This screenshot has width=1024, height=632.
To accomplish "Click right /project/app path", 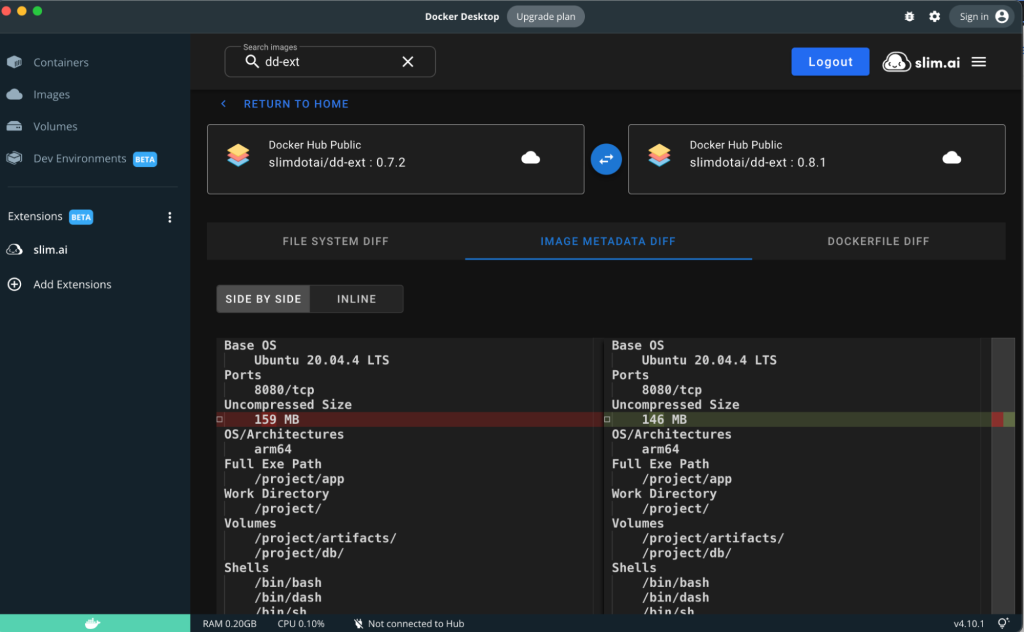I will (x=686, y=479).
